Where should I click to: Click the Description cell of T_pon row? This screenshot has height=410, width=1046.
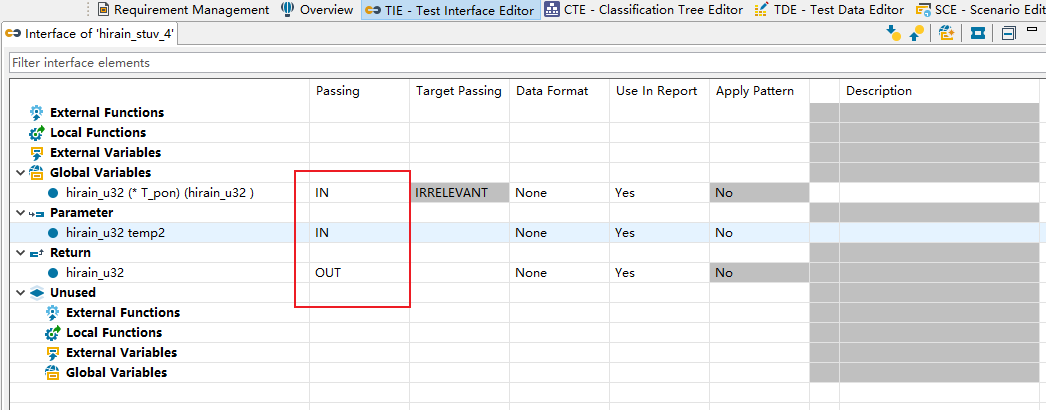tap(939, 193)
